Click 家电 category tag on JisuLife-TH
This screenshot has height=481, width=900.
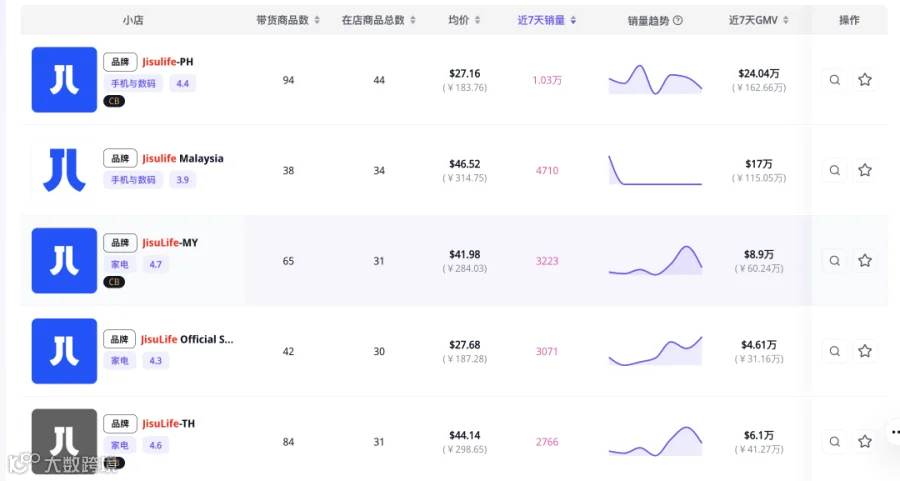119,445
